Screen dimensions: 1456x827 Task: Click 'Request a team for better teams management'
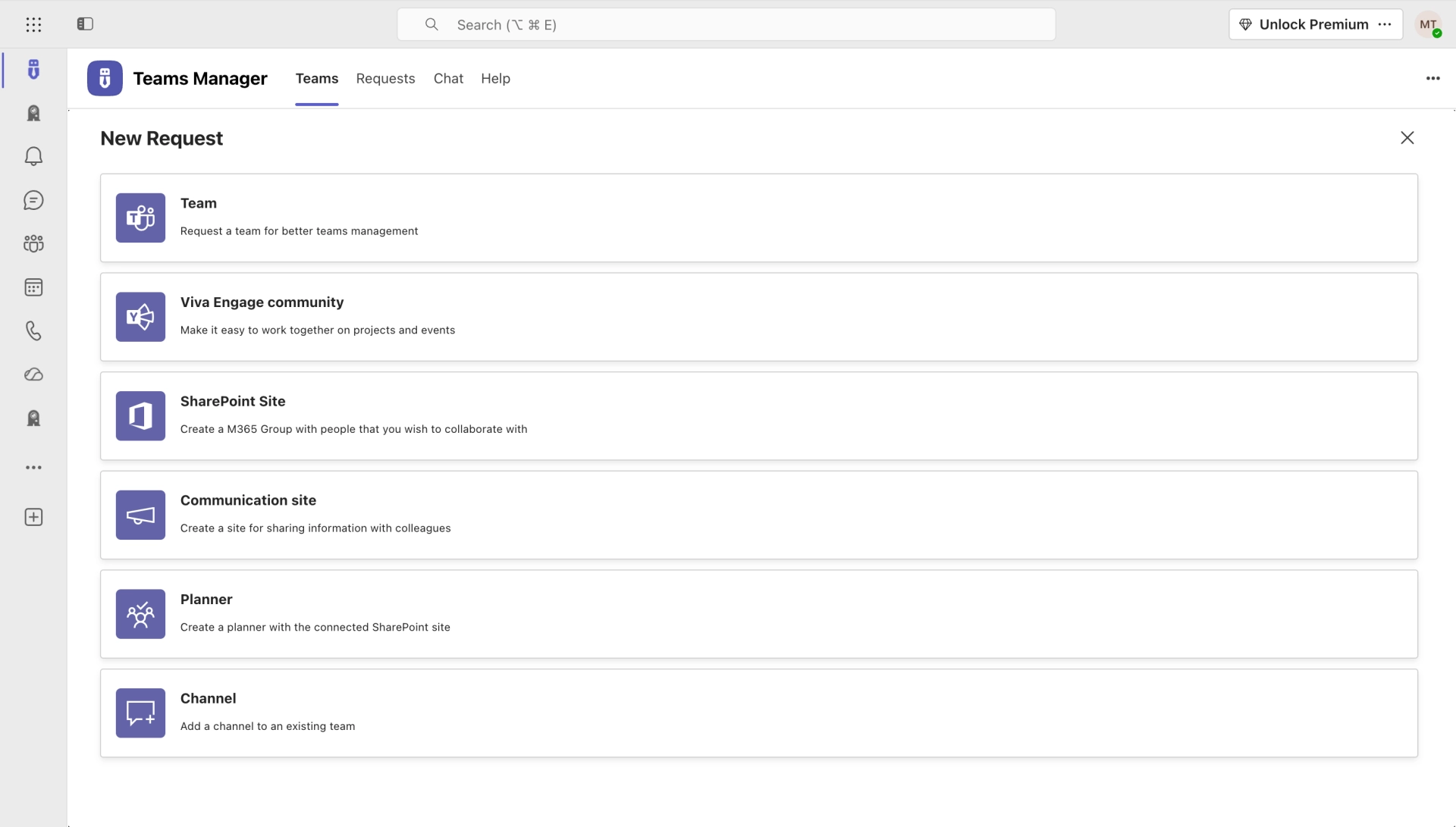(x=299, y=231)
